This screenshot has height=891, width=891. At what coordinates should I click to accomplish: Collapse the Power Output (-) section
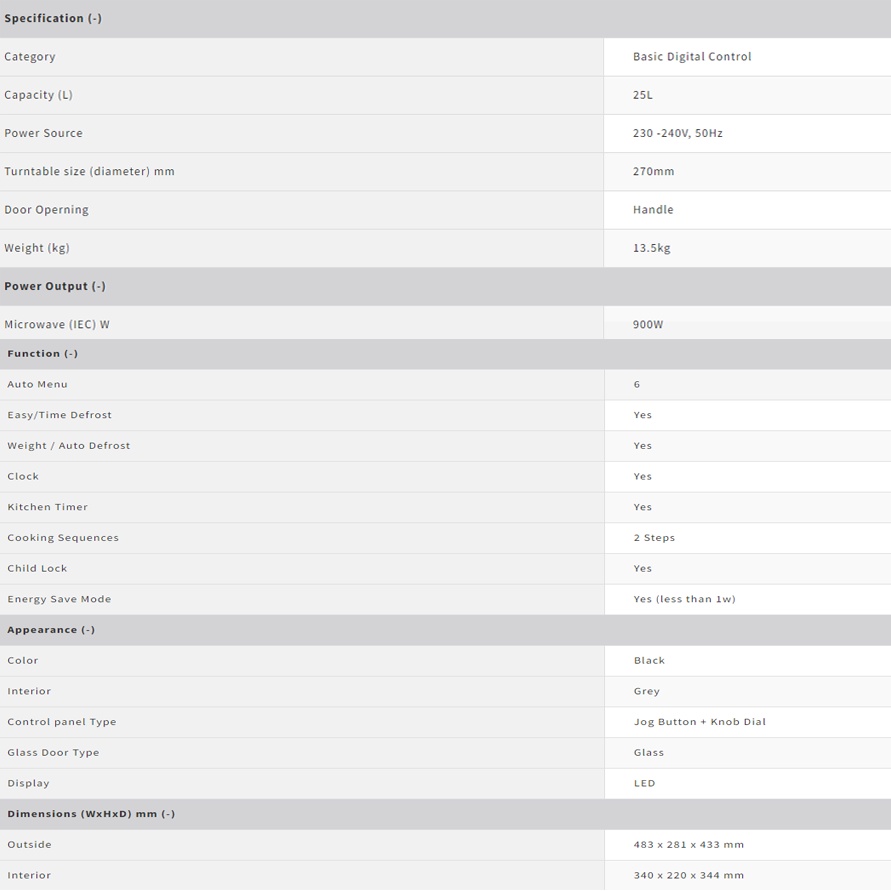pos(446,286)
